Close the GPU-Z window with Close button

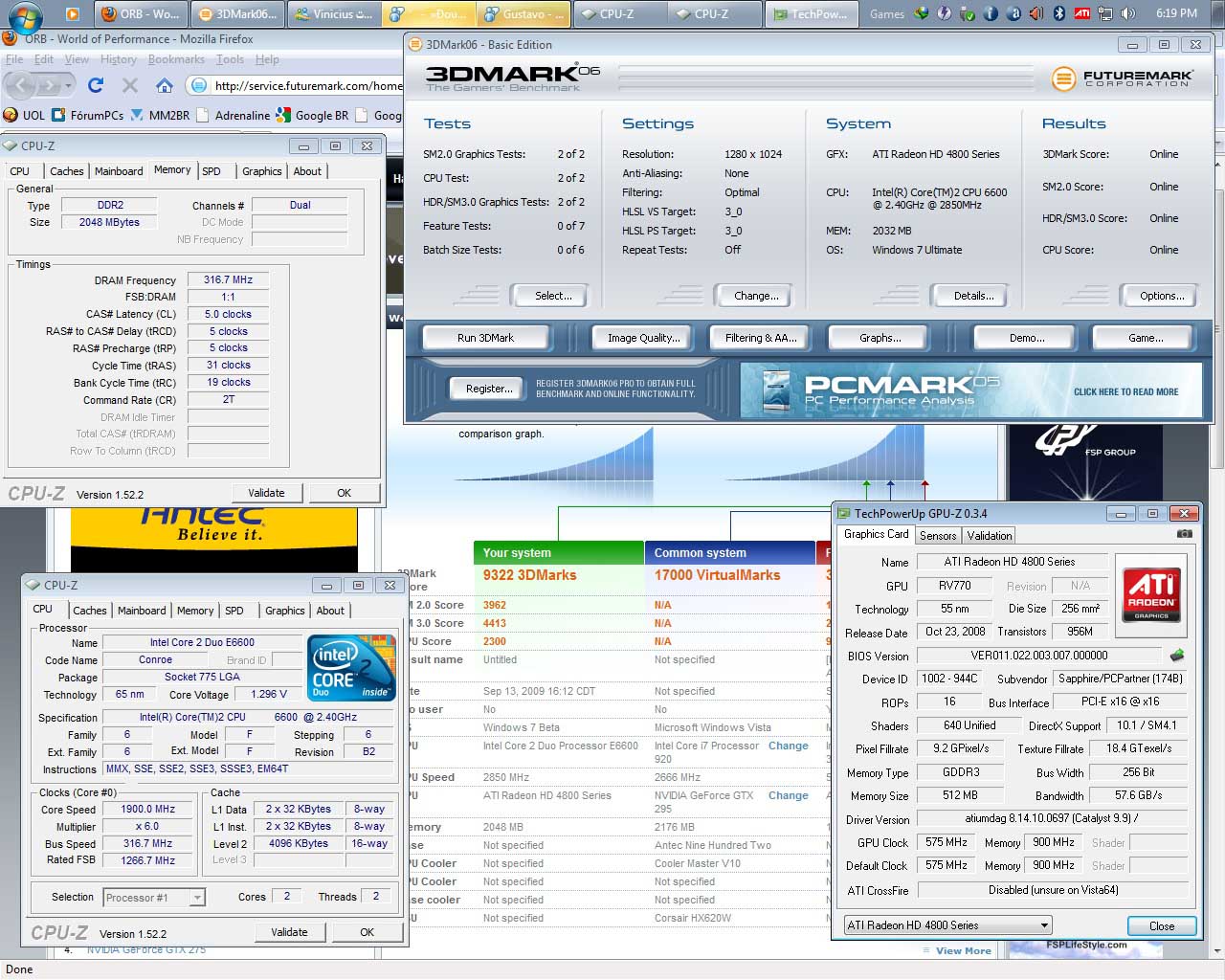click(x=1162, y=925)
